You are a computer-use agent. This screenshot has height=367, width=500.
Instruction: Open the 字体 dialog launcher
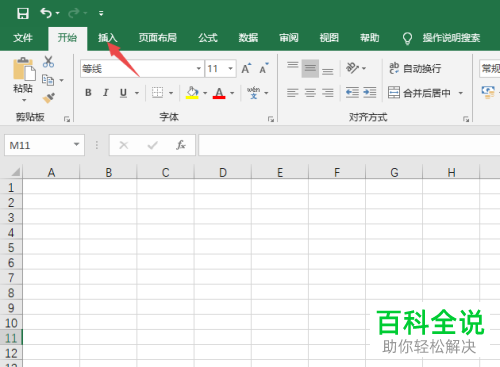pos(271,119)
